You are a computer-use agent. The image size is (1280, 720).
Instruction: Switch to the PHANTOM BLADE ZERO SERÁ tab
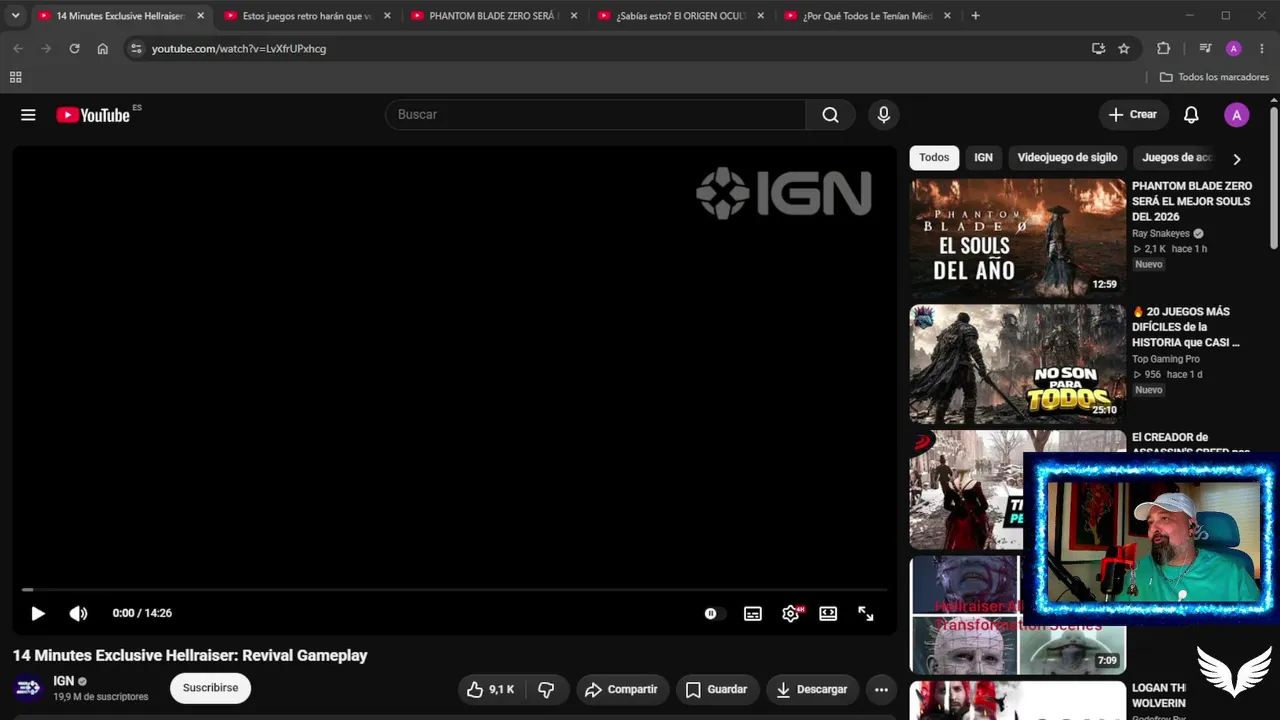(494, 16)
